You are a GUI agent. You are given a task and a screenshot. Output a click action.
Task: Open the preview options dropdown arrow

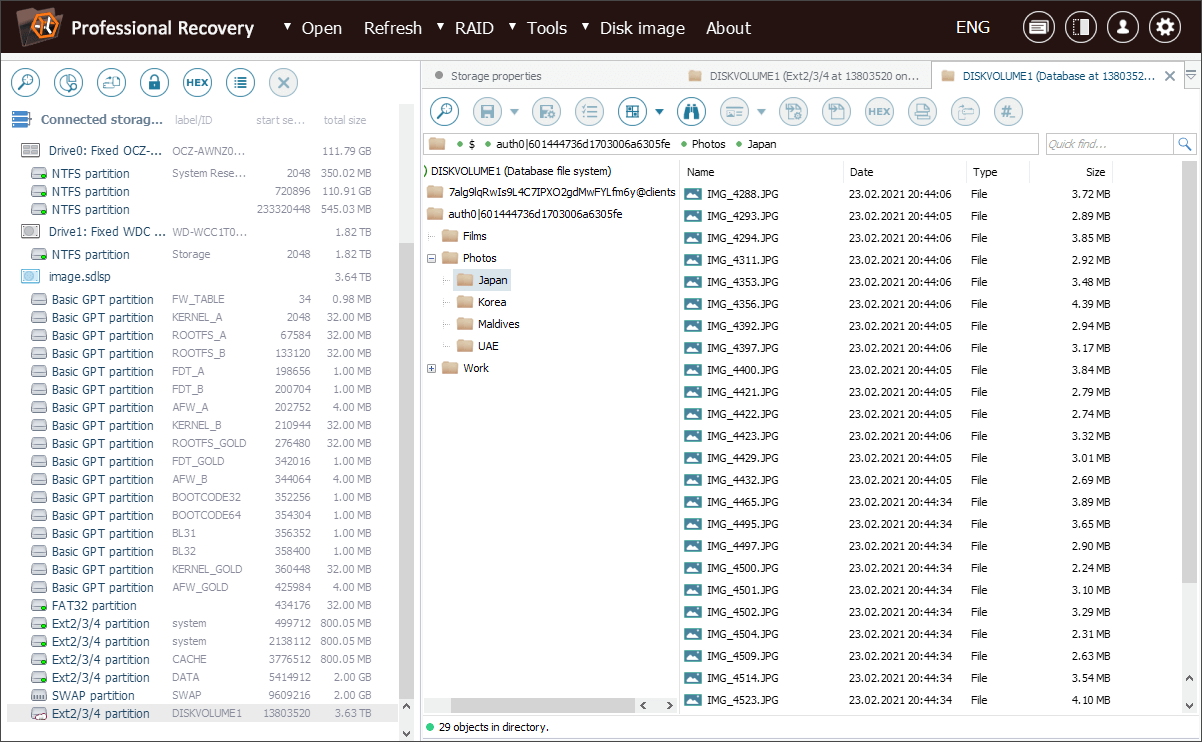click(x=761, y=111)
